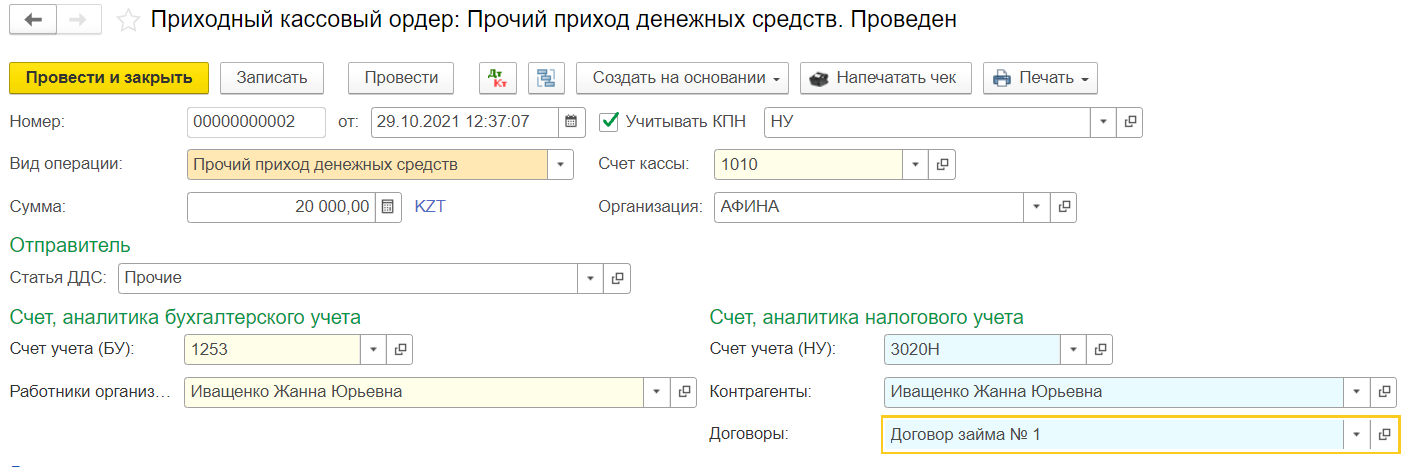
Task: Expand the Вид операции dropdown
Action: [x=560, y=164]
